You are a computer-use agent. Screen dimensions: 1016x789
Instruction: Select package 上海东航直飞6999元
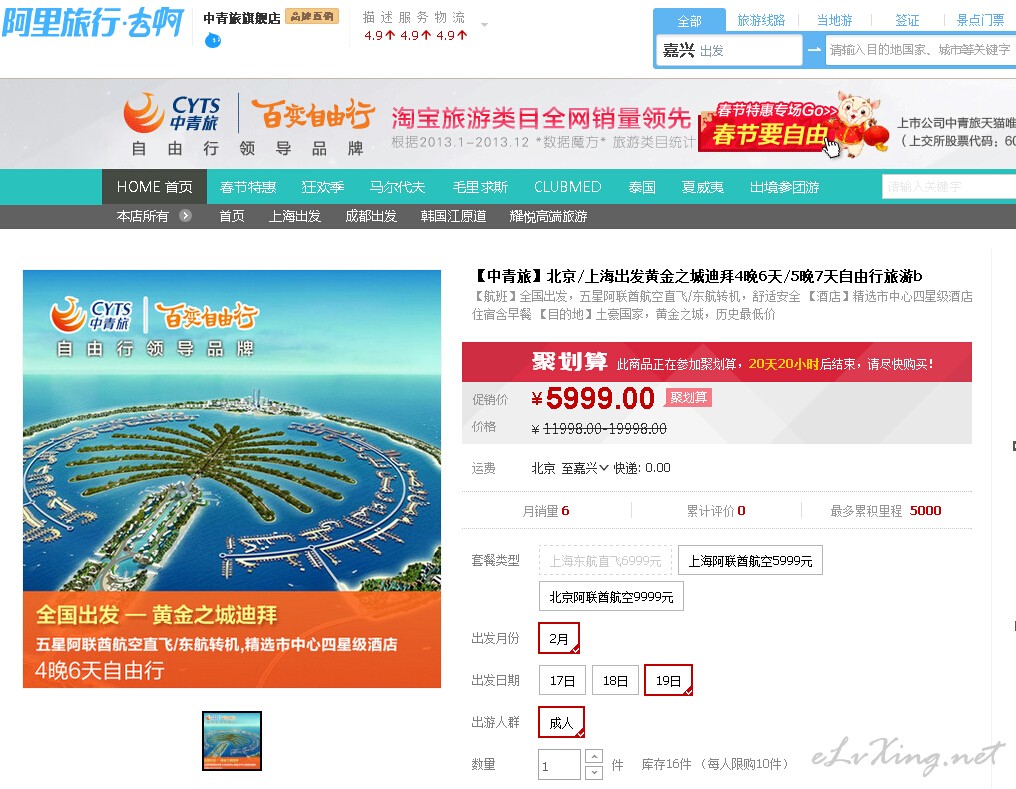pos(605,561)
